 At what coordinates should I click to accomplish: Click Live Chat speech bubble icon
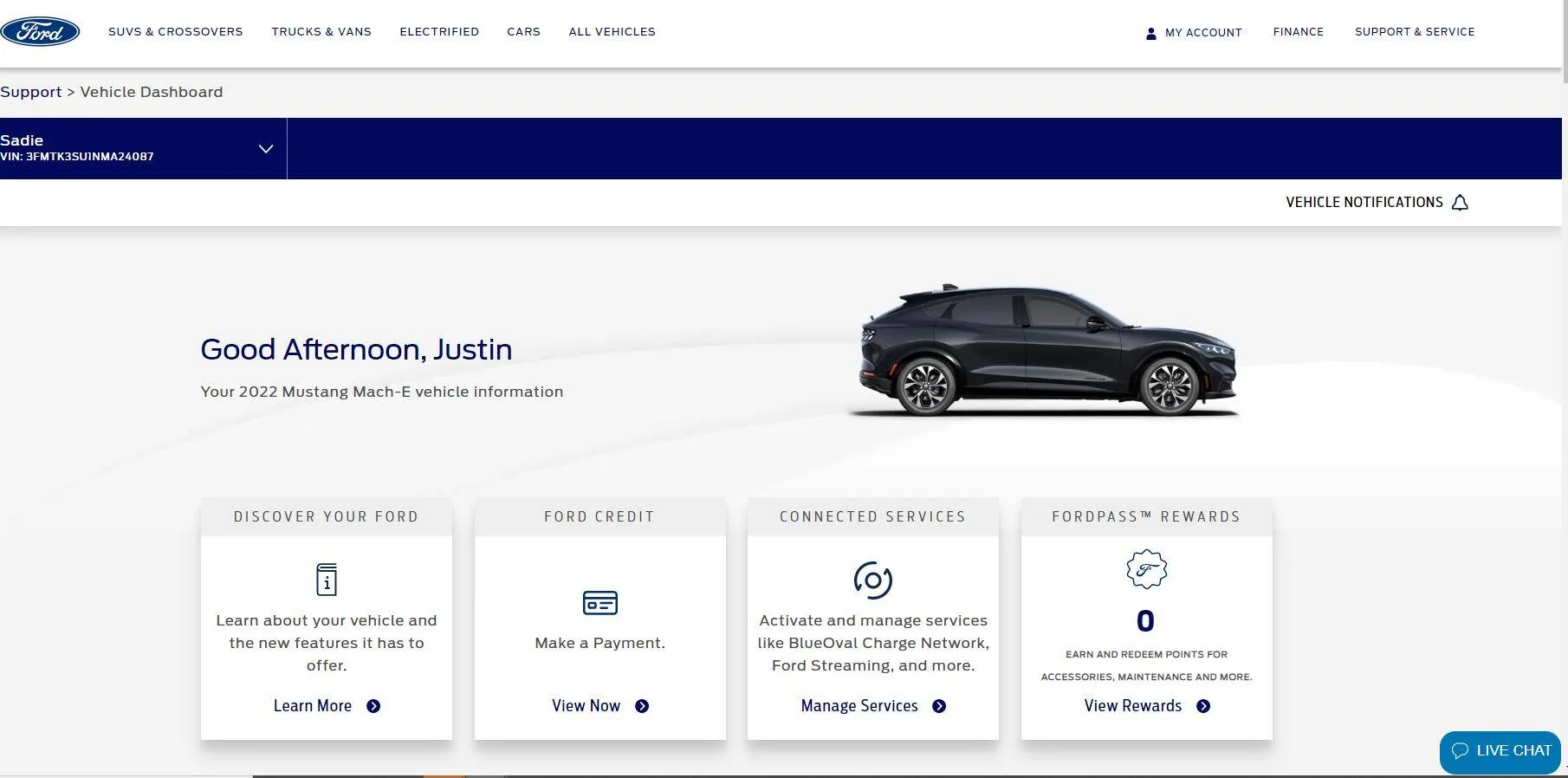coord(1460,751)
